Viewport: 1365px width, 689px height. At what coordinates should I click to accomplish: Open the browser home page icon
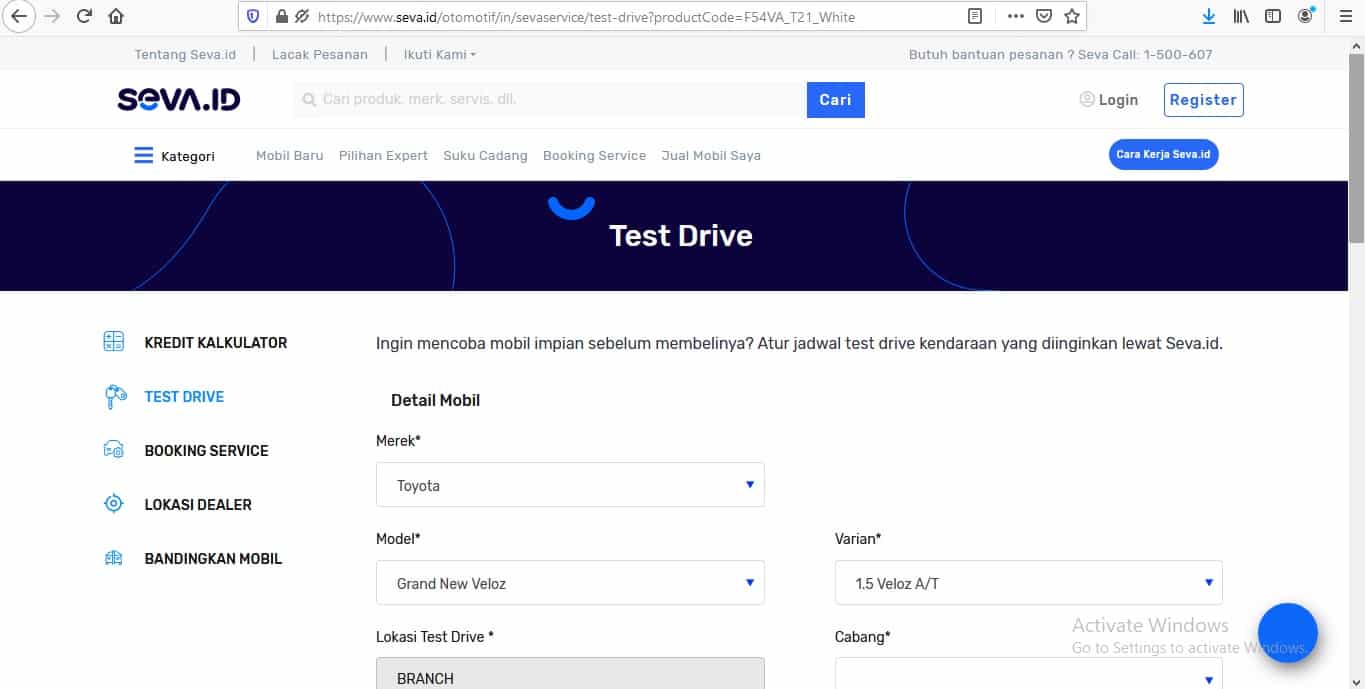tap(116, 16)
